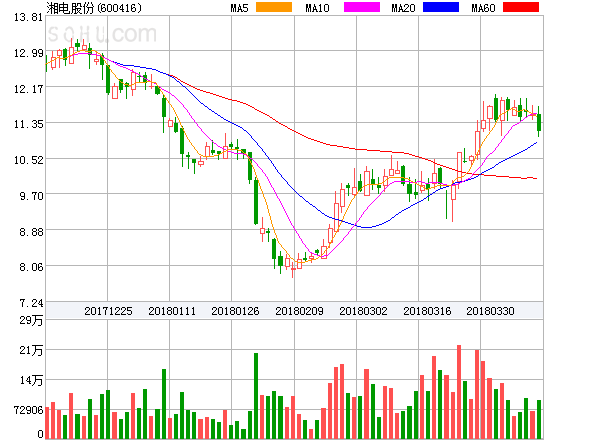Click the 8.06 price axis label

[31, 267]
